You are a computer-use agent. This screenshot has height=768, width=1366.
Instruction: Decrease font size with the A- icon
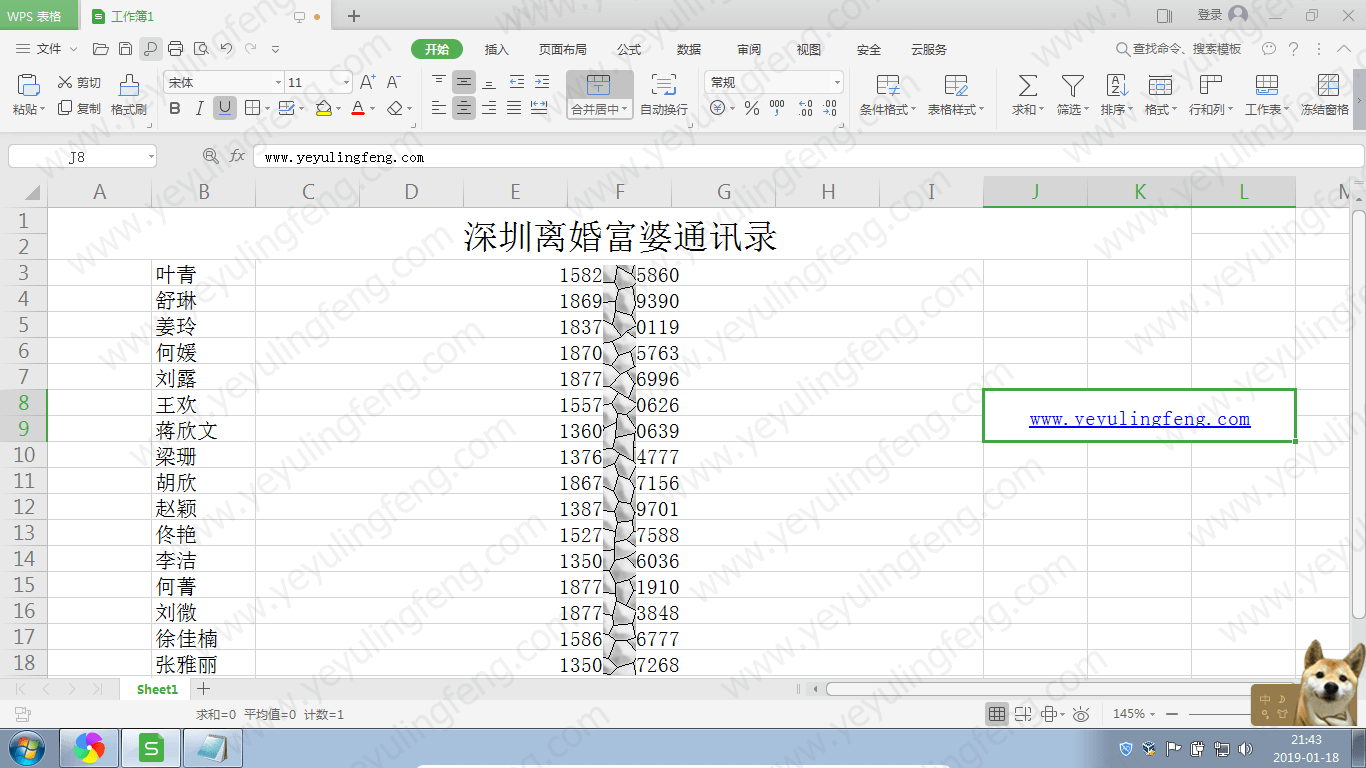(x=394, y=82)
